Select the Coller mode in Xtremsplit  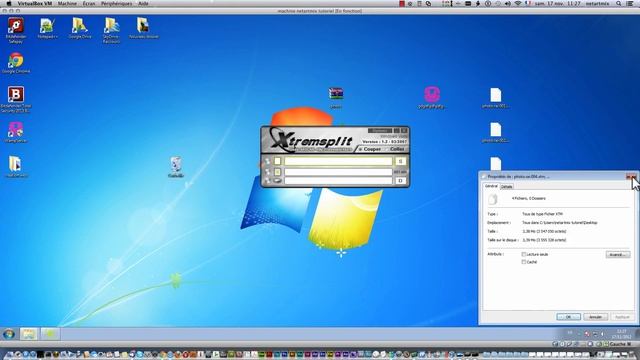(x=396, y=149)
